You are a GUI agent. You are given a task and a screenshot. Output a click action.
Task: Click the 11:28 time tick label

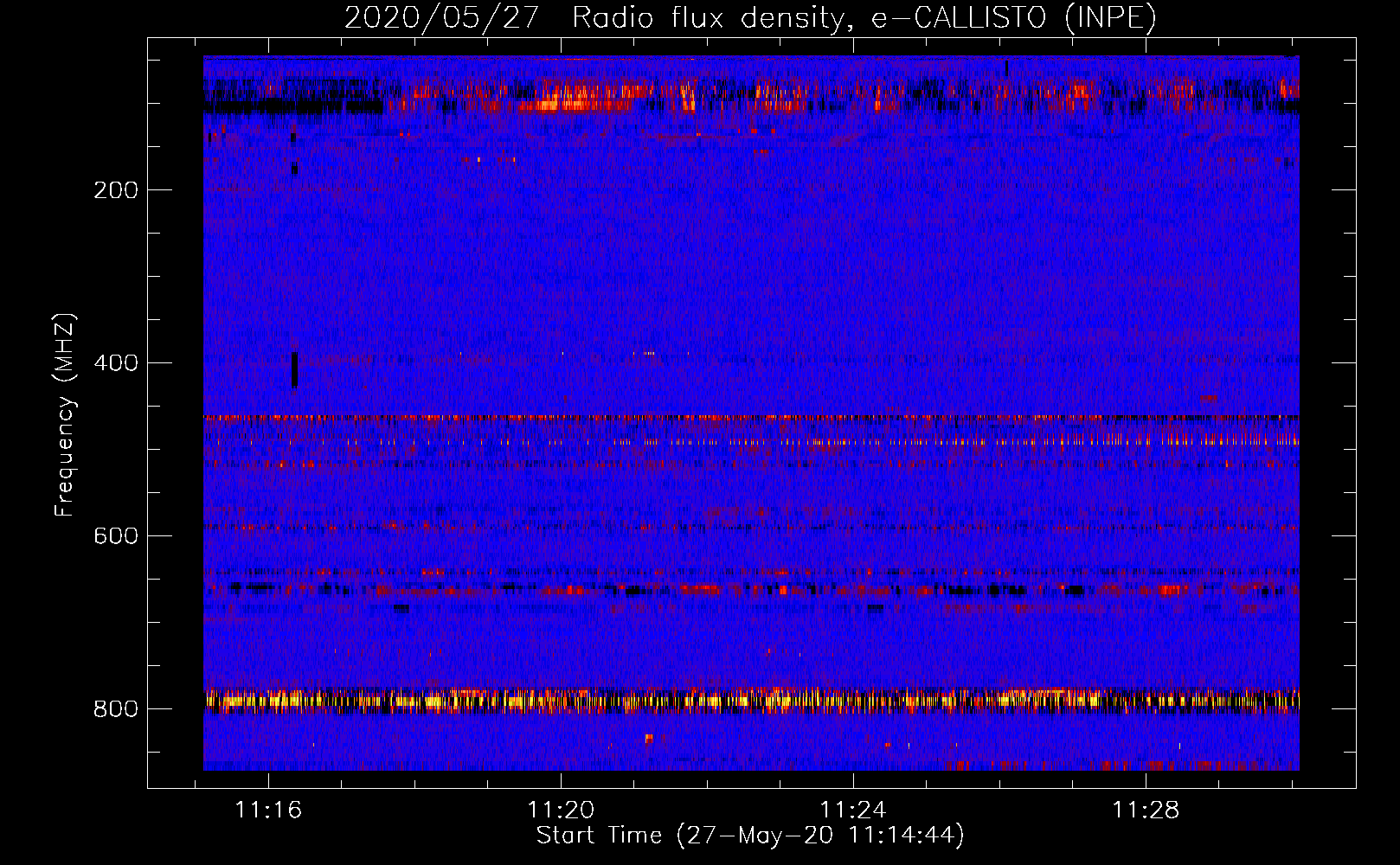coord(1146,811)
